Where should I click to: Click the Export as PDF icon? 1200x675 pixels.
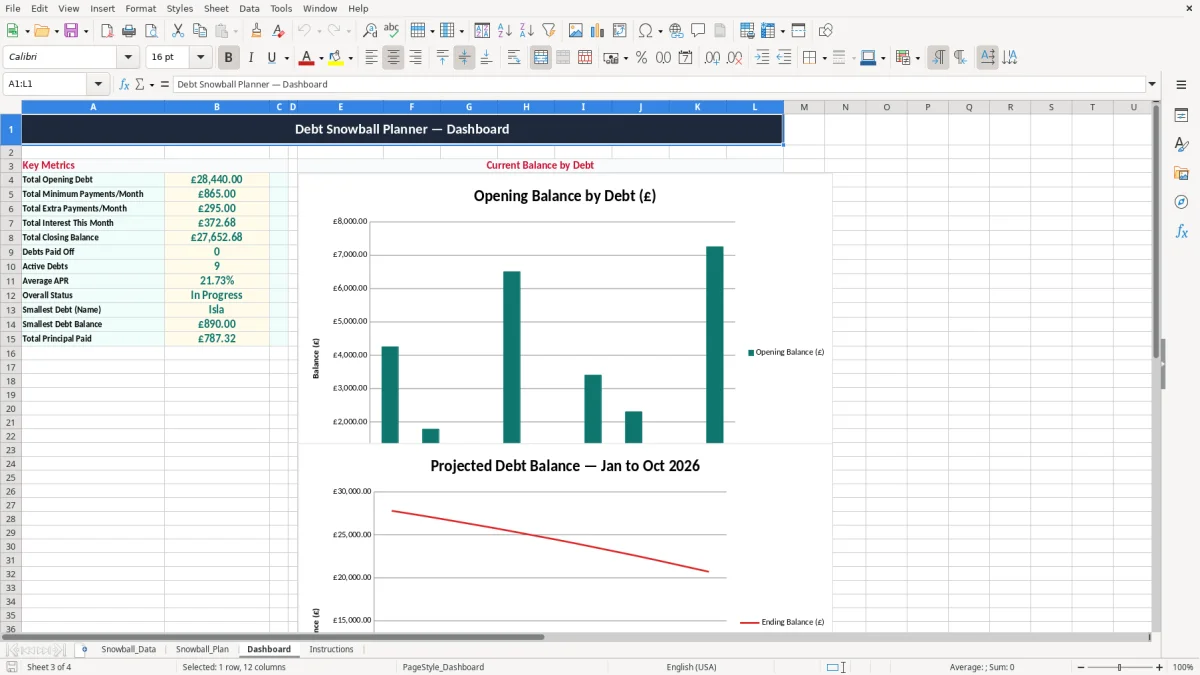[107, 31]
